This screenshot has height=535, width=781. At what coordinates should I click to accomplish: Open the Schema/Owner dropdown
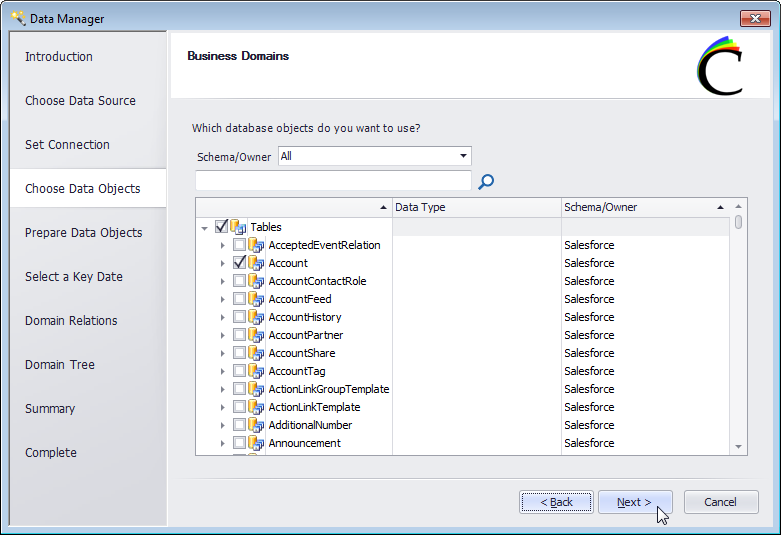click(463, 156)
